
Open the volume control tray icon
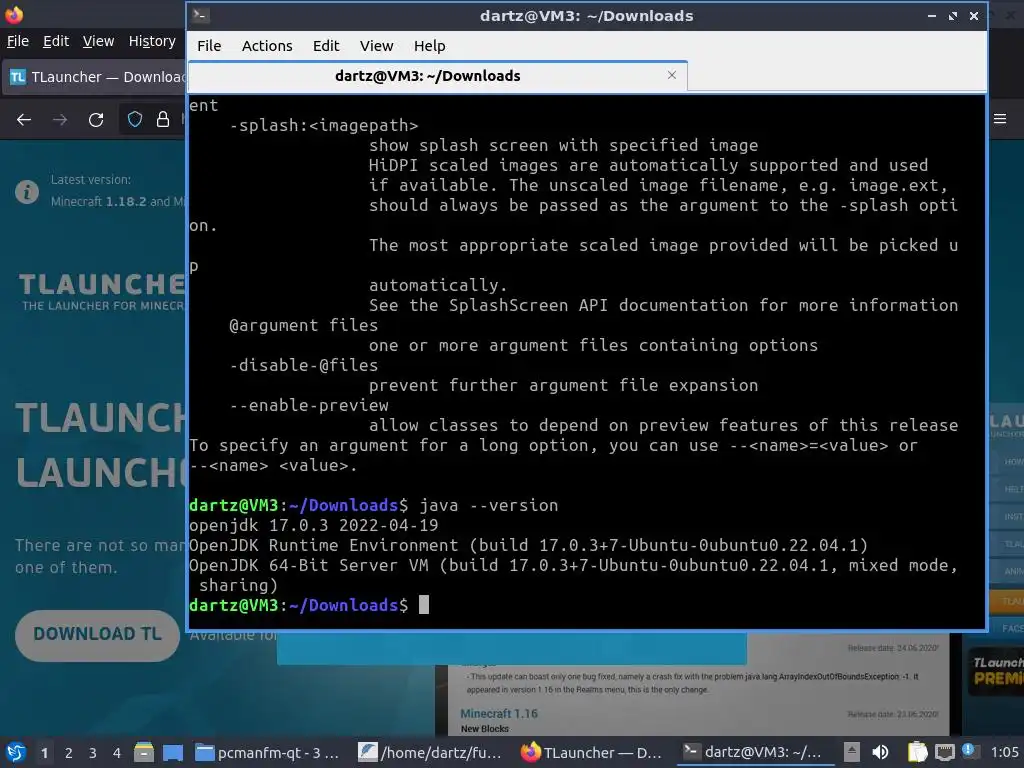pyautogui.click(x=880, y=752)
